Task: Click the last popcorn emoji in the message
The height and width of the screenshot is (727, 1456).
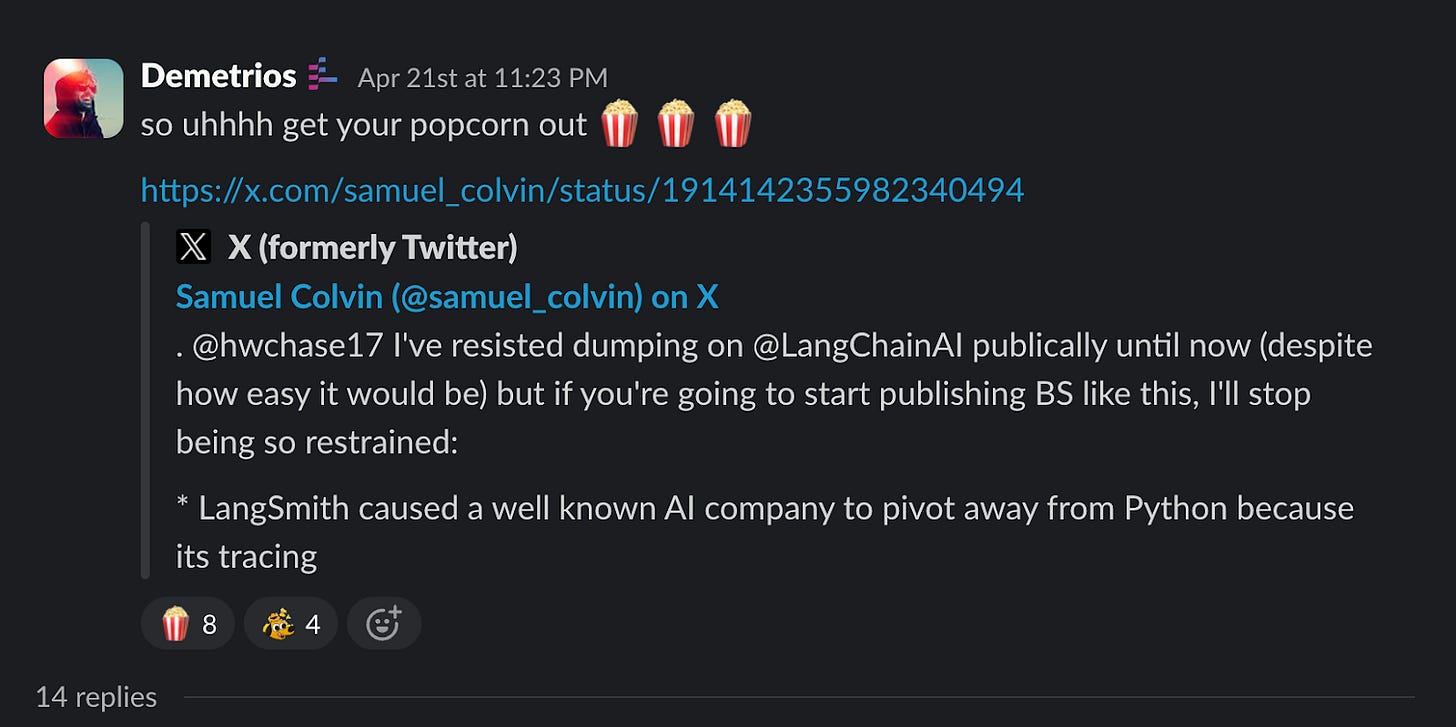Action: pos(732,124)
